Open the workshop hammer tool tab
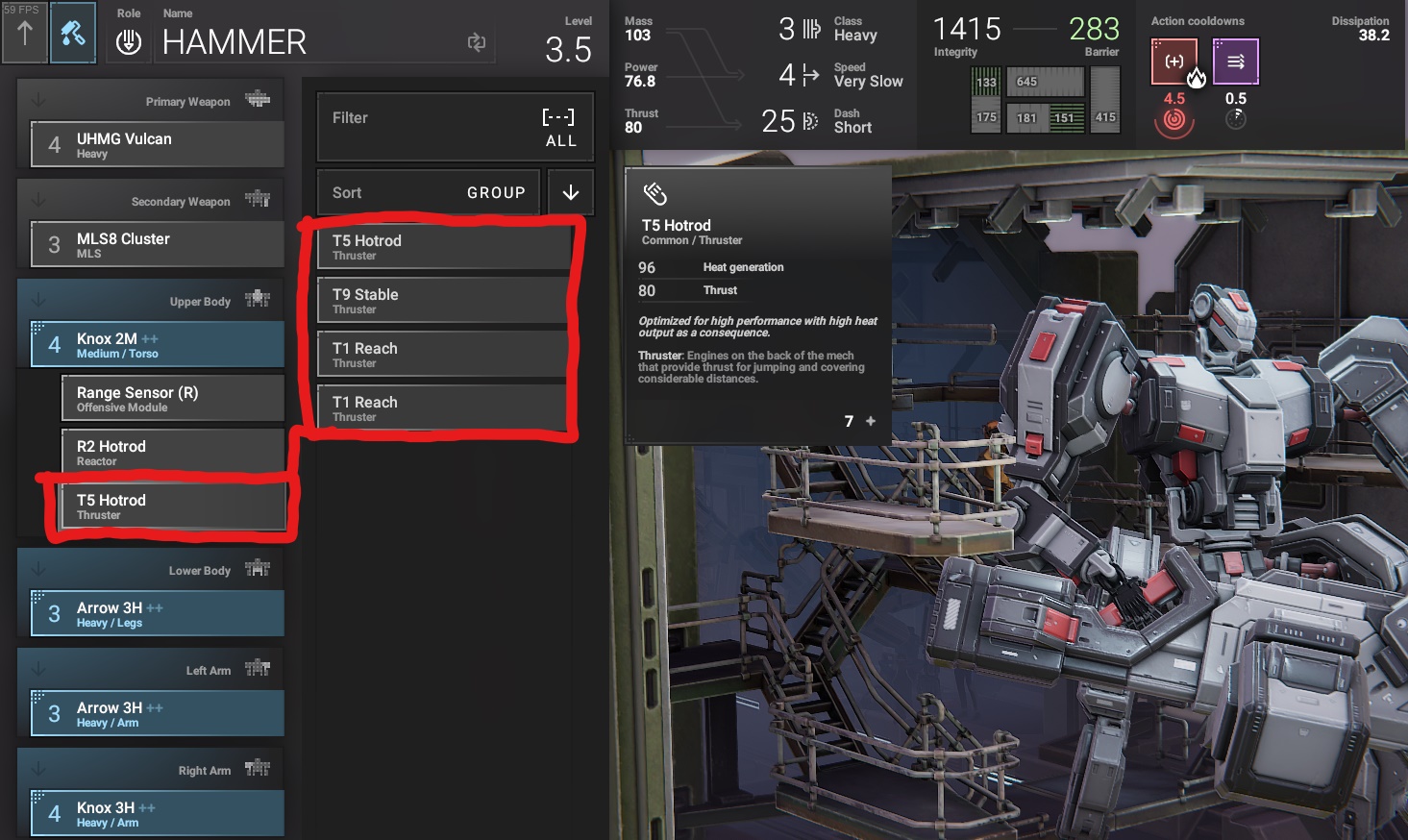This screenshot has height=840, width=1408. (73, 33)
